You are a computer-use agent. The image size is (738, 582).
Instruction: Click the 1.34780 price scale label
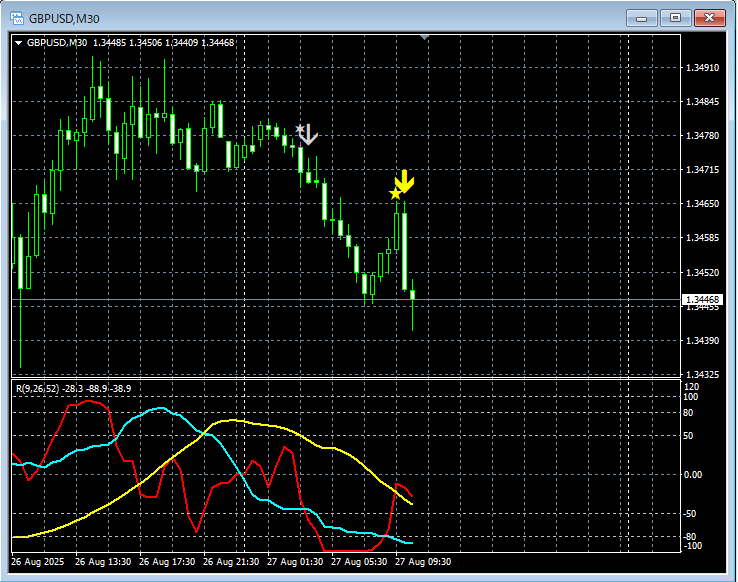(702, 136)
